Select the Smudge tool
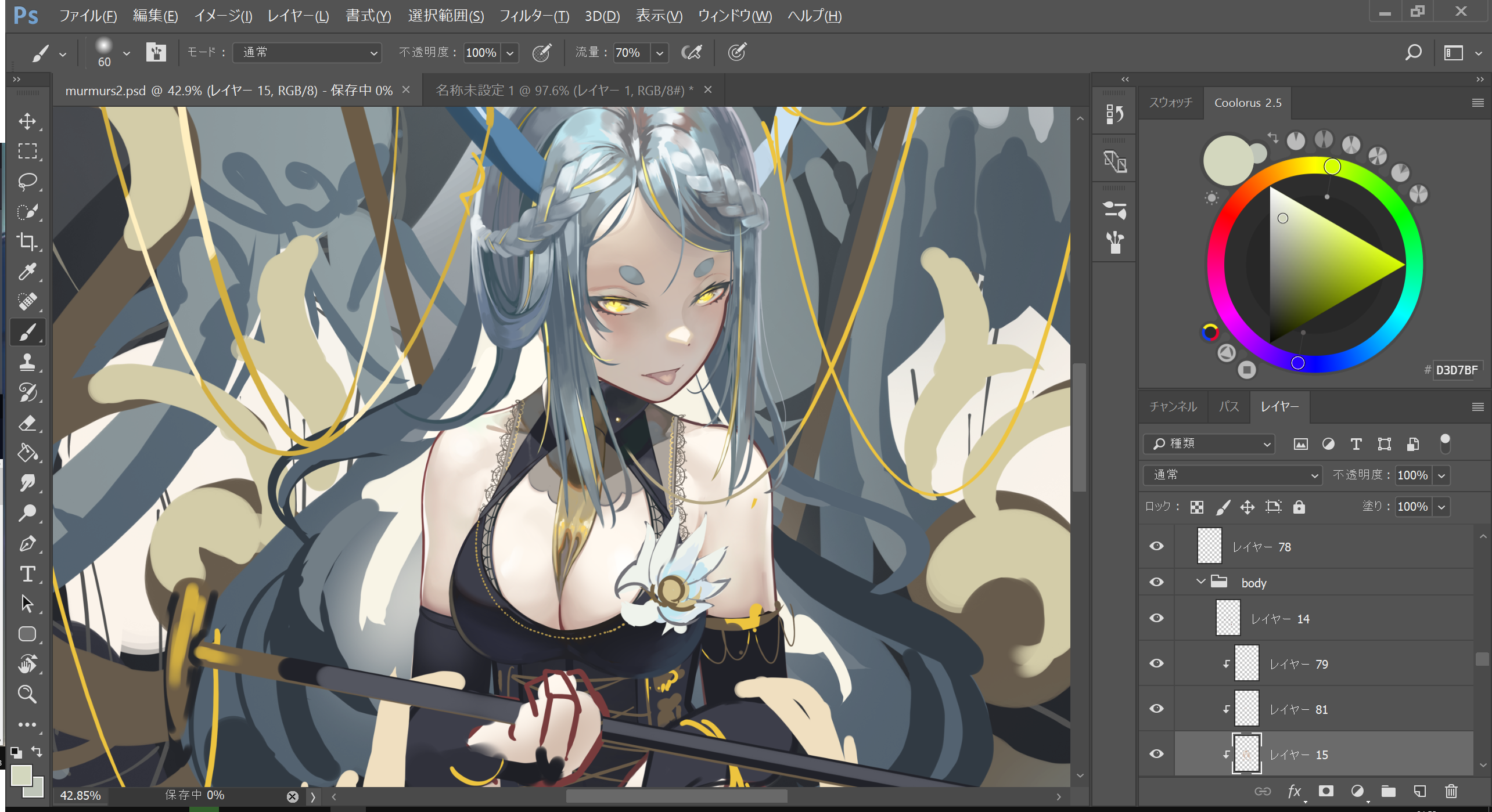Screen dimensions: 1492x812 (27, 483)
